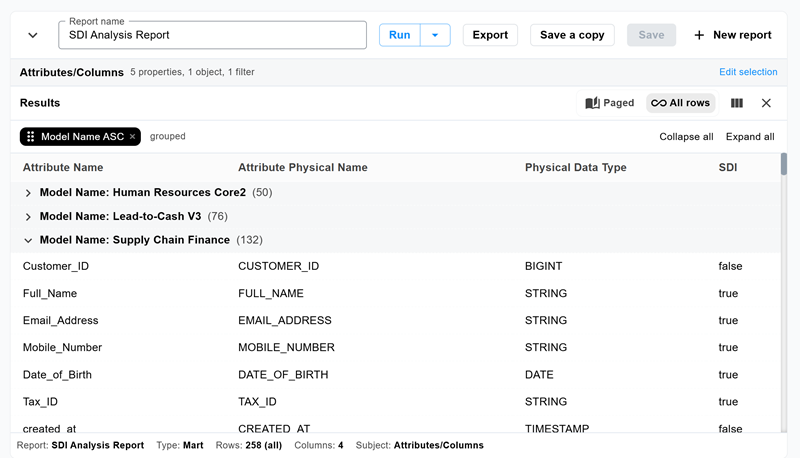Click Save a copy

point(572,35)
